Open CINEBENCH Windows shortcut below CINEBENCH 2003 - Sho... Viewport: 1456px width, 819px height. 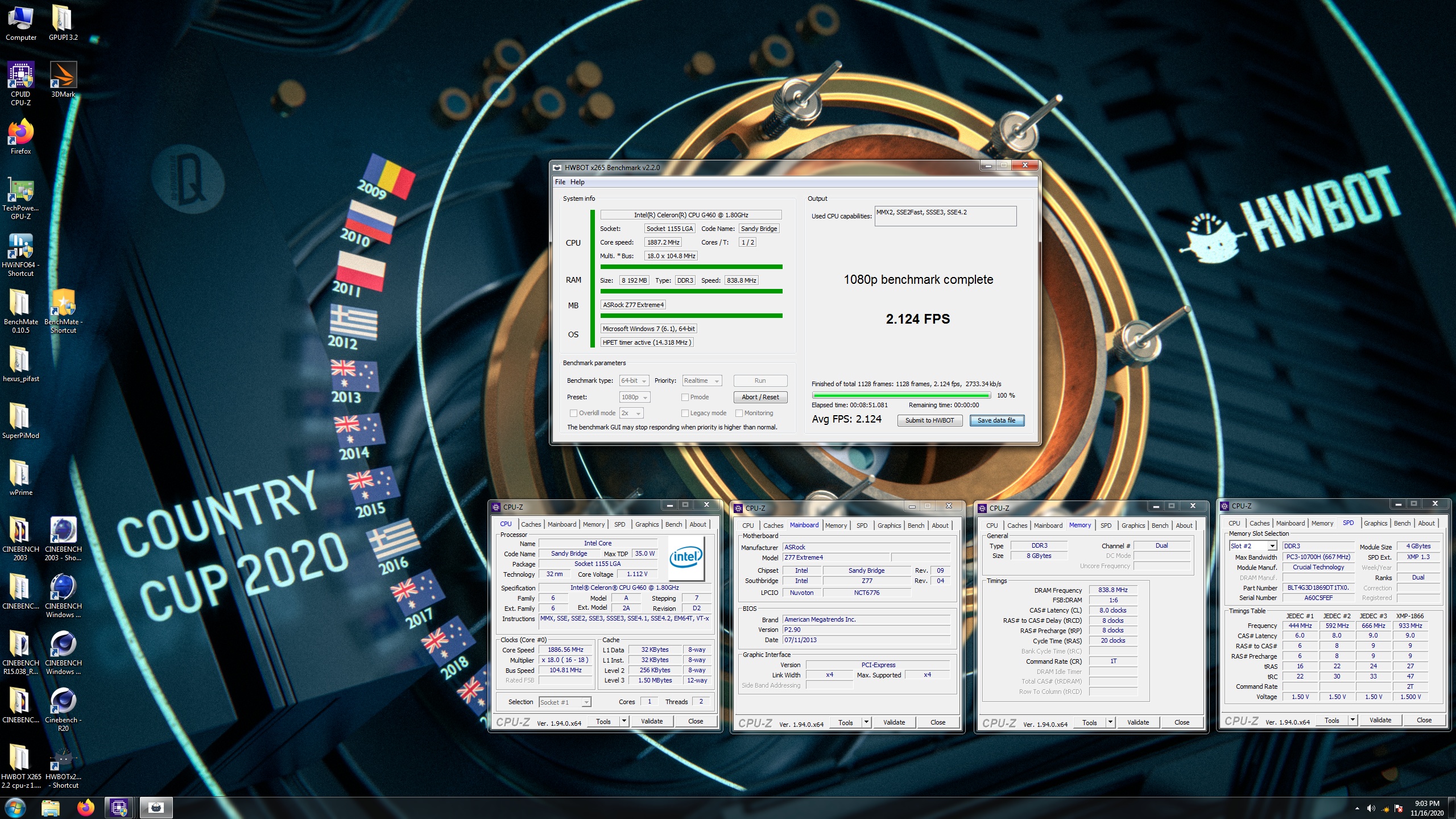coord(63,595)
